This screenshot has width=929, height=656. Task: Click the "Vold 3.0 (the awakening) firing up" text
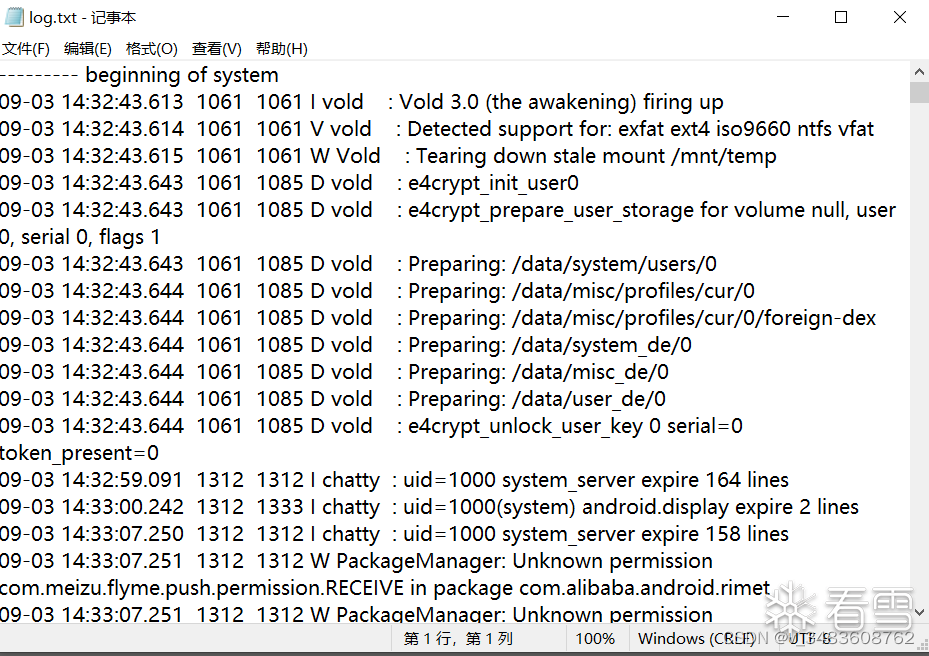tap(561, 102)
